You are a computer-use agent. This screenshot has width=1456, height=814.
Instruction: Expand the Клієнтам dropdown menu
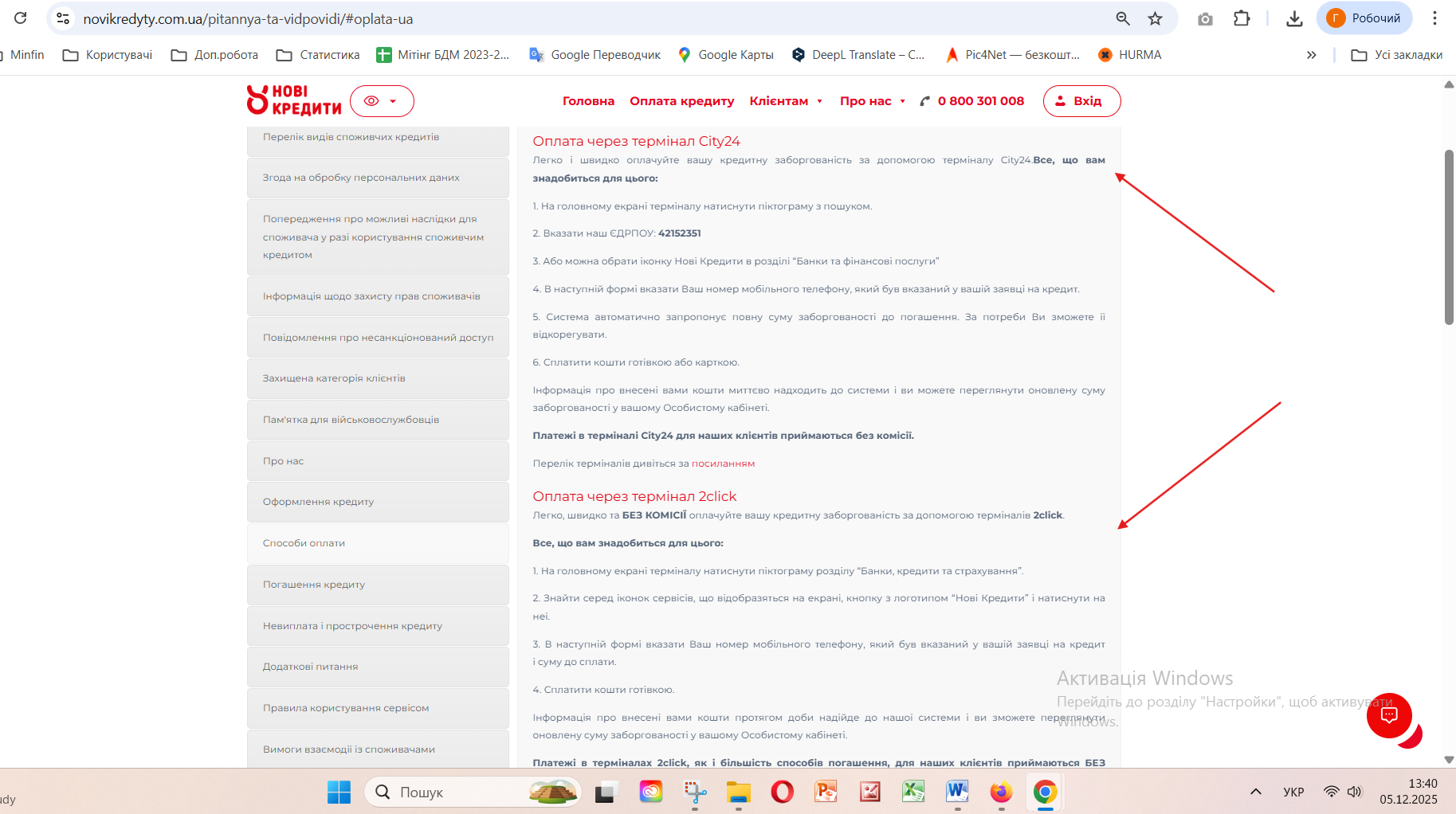pyautogui.click(x=786, y=101)
